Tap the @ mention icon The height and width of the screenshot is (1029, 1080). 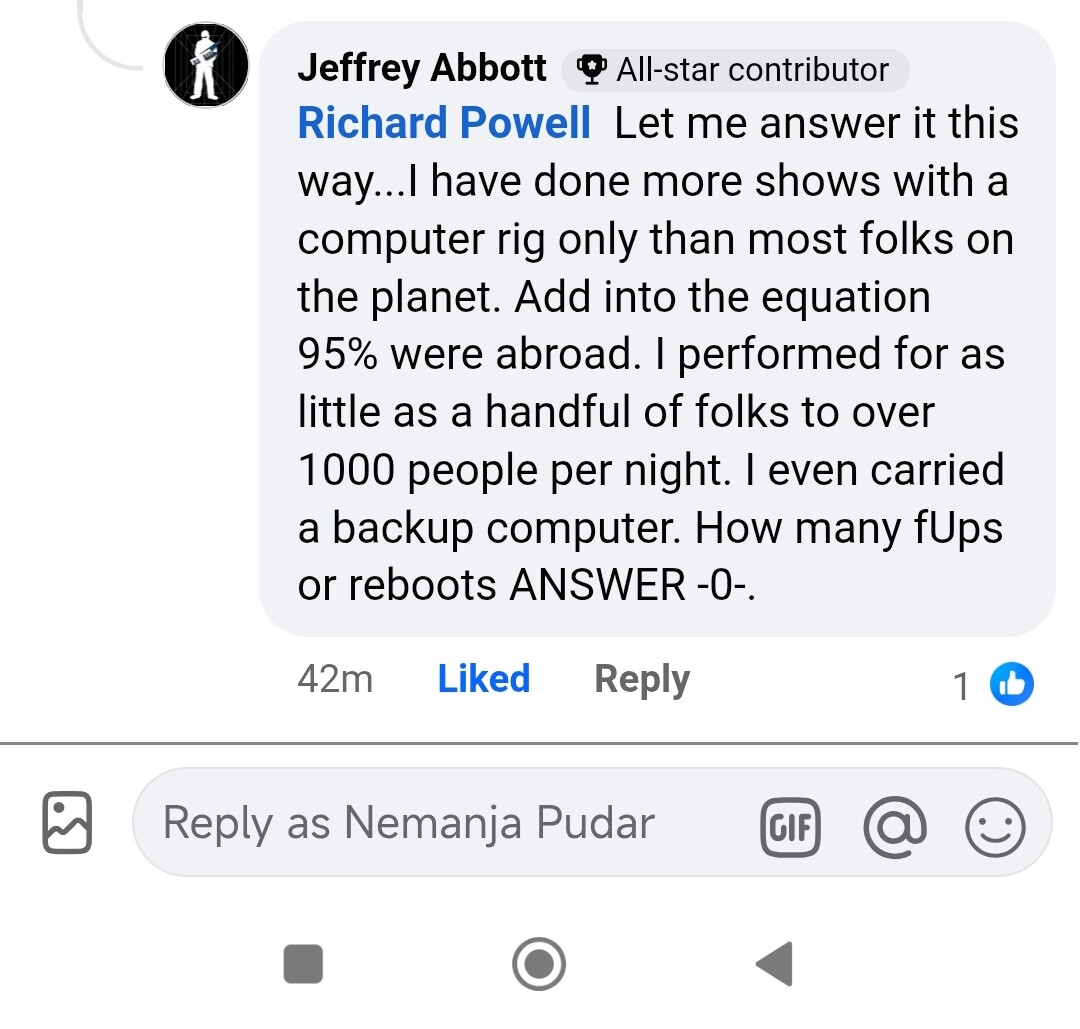click(x=896, y=827)
